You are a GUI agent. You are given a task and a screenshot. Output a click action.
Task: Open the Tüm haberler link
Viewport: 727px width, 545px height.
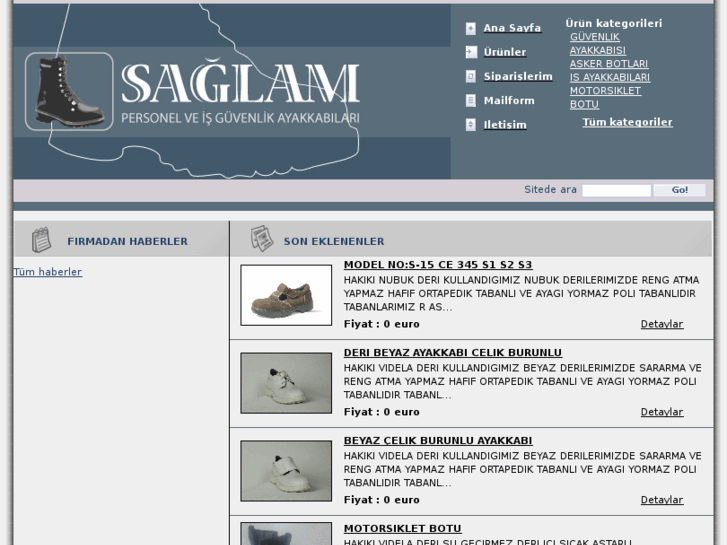point(48,272)
